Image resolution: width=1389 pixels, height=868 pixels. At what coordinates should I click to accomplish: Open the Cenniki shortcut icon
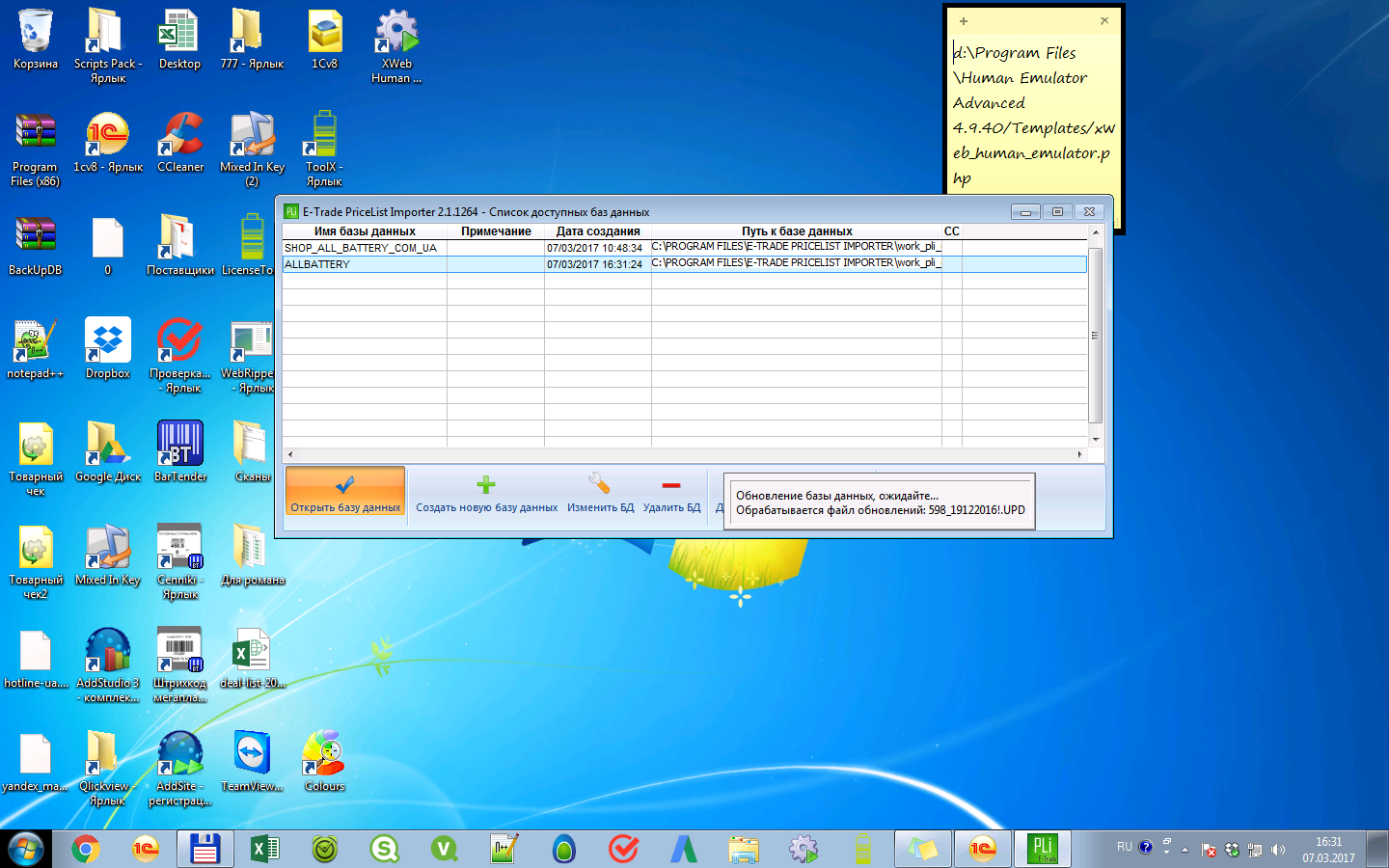[180, 561]
